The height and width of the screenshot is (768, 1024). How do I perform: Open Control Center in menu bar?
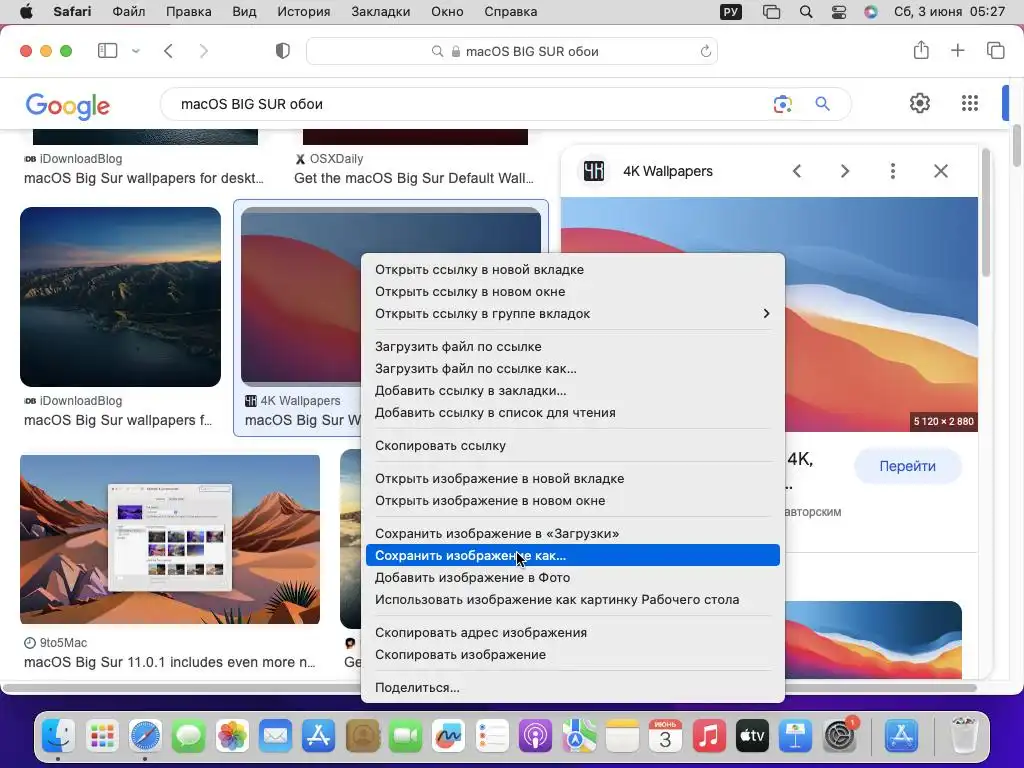pos(839,12)
